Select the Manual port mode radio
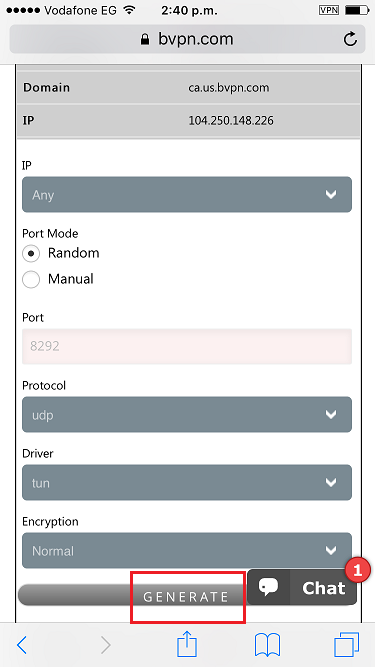375x667 pixels. pyautogui.click(x=31, y=279)
